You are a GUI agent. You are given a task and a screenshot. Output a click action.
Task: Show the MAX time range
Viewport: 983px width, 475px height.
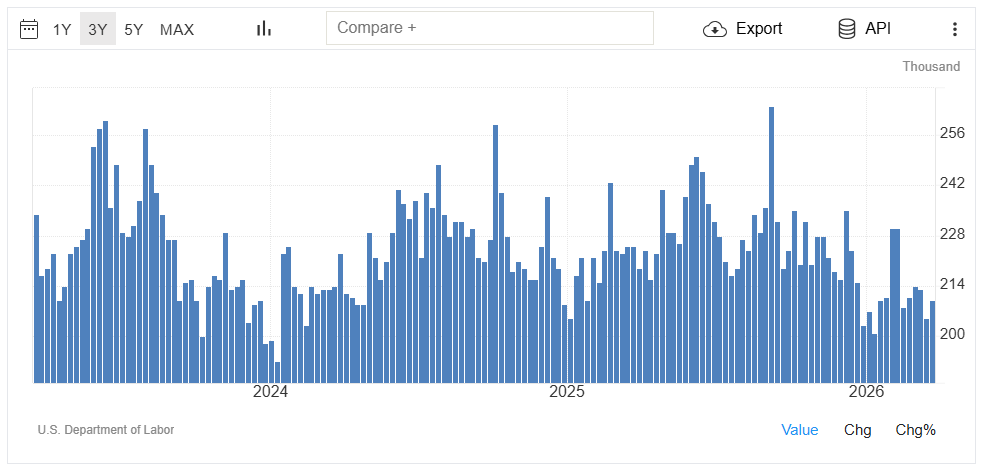coord(177,30)
